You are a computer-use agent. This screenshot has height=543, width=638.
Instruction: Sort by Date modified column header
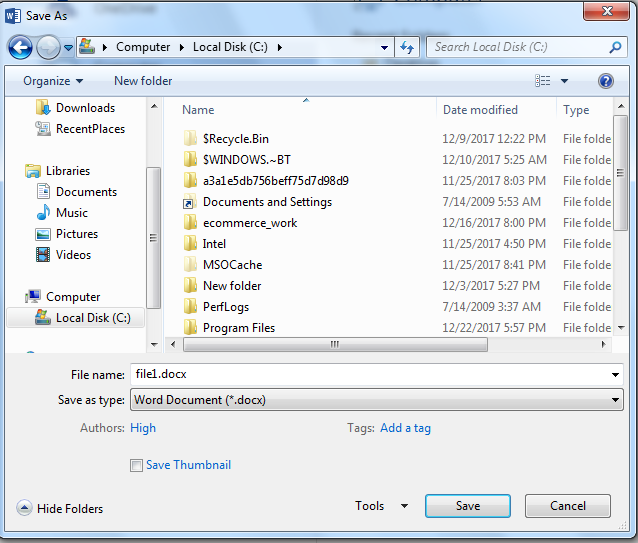[x=480, y=110]
